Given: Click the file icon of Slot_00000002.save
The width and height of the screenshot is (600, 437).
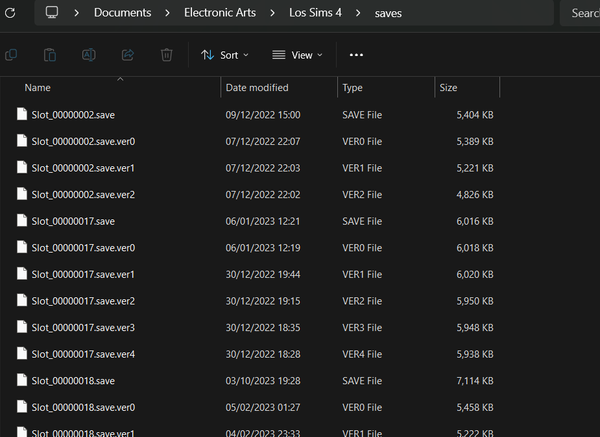Looking at the screenshot, I should (22, 114).
